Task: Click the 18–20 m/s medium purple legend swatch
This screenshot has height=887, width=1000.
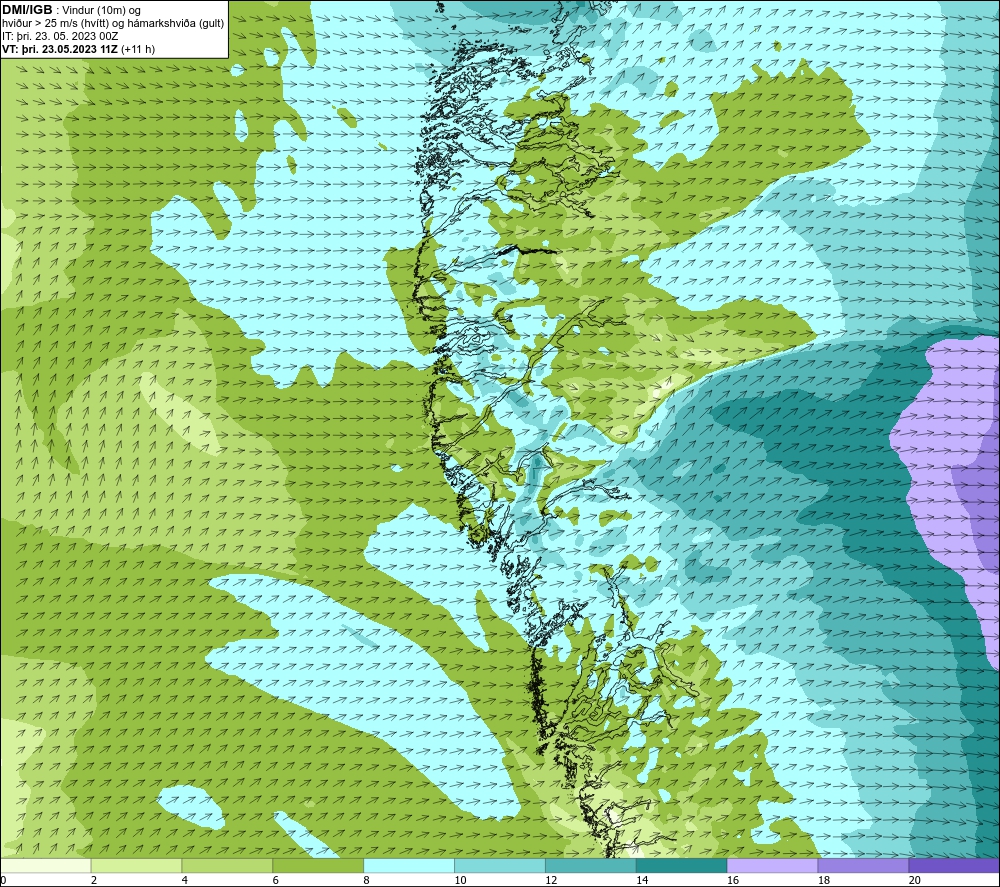Action: point(864,865)
